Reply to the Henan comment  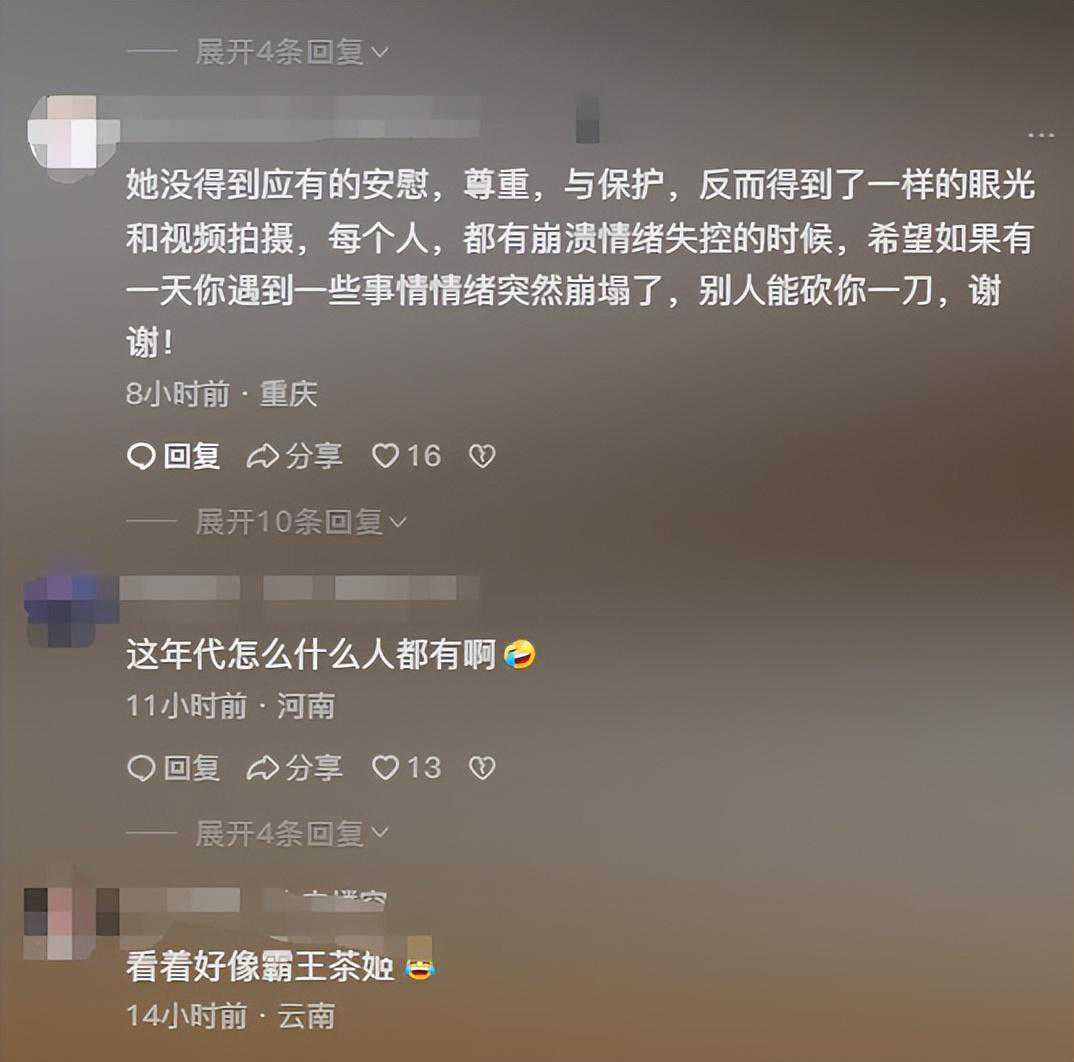tap(174, 767)
